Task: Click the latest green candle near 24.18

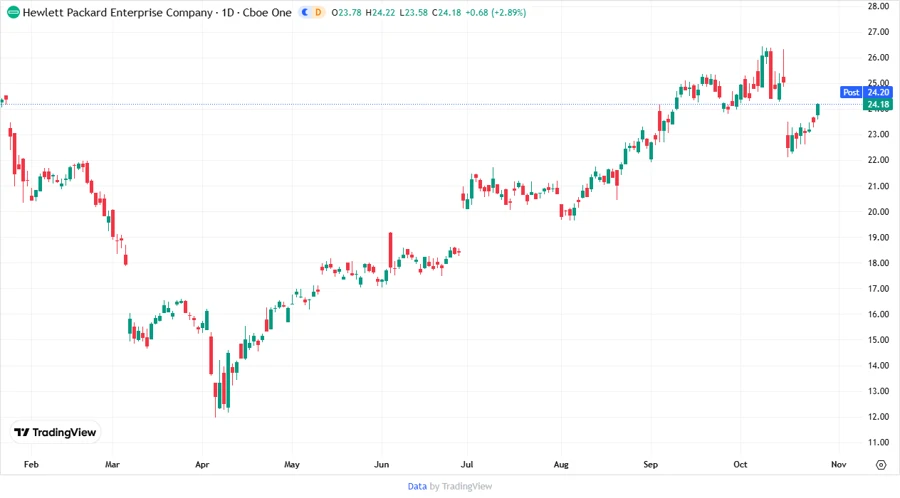Action: (x=818, y=110)
